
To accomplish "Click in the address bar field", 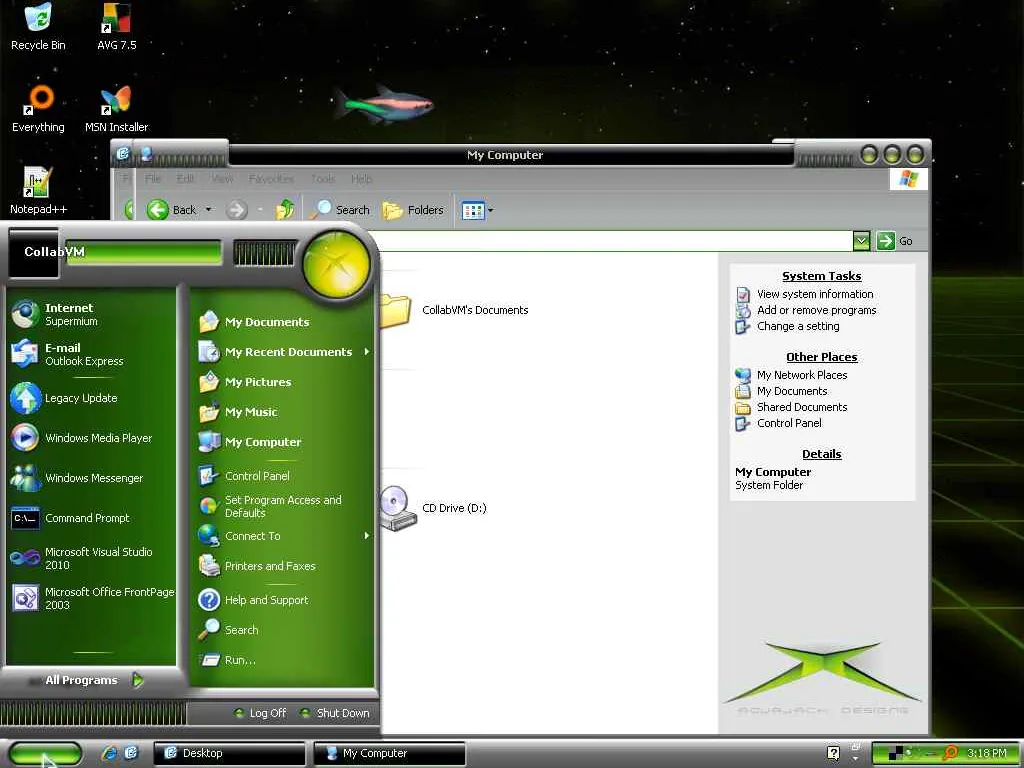I will tap(614, 241).
